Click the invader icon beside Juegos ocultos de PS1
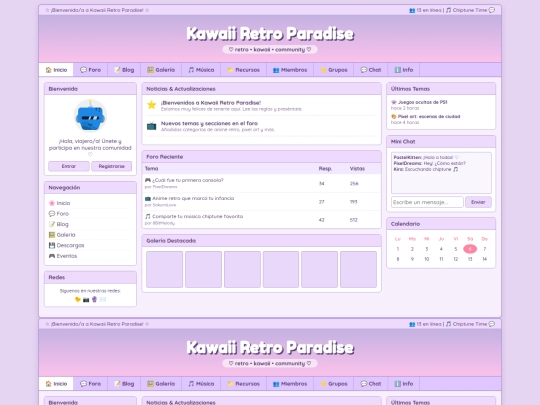Screen dimensions: 540x405 [x=394, y=102]
